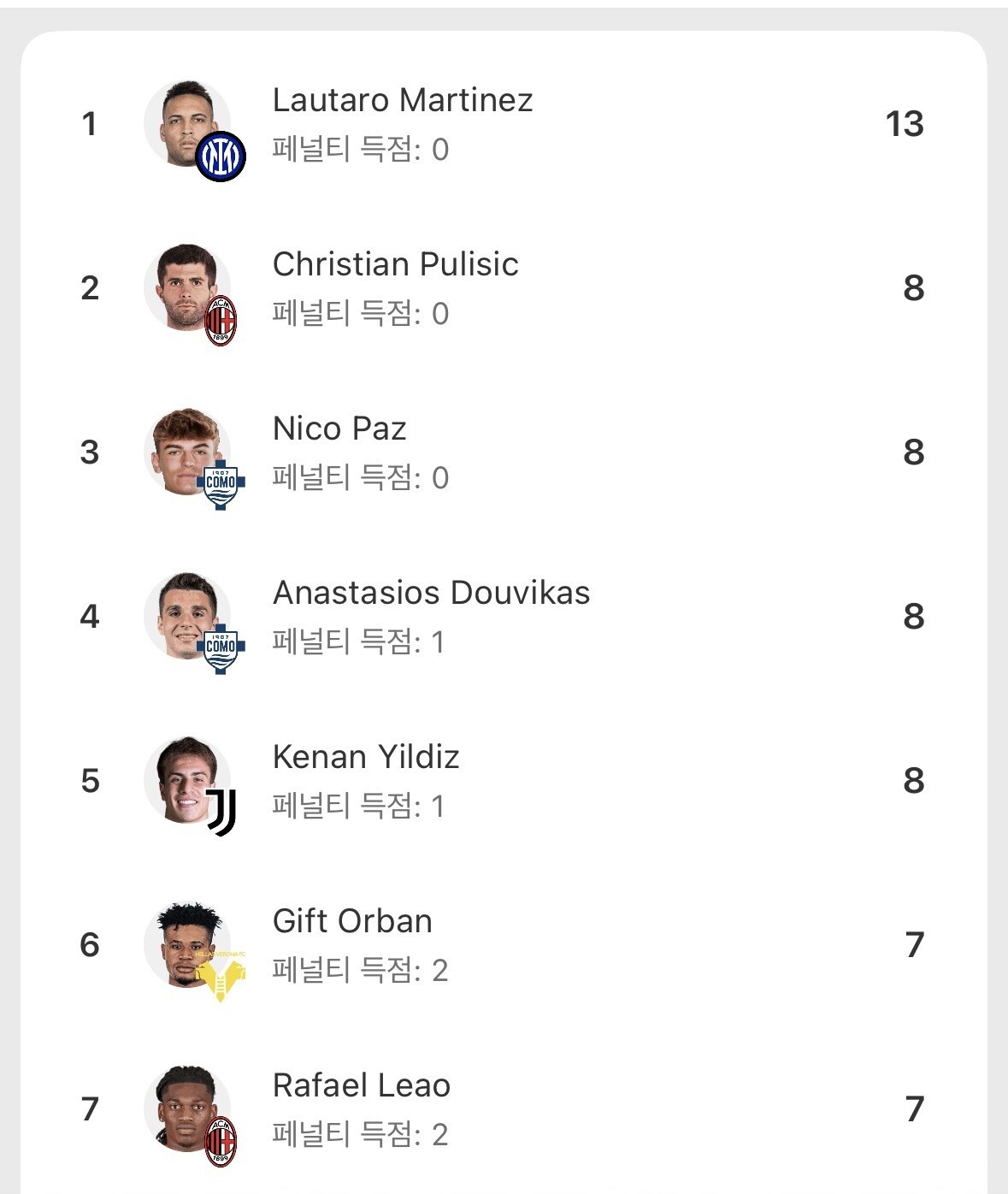
Task: Open Gift Orban player photo
Action: click(182, 939)
